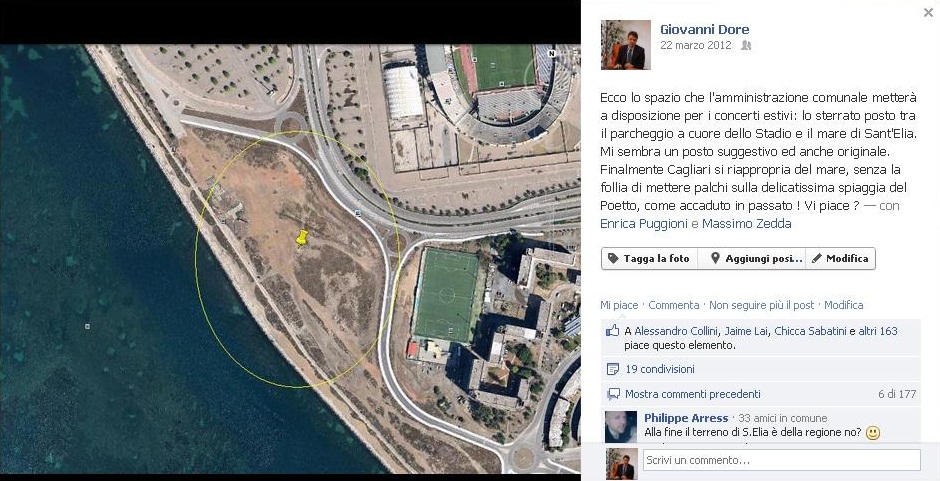Open 19 condivisioni shares list
The image size is (940, 481).
click(660, 369)
